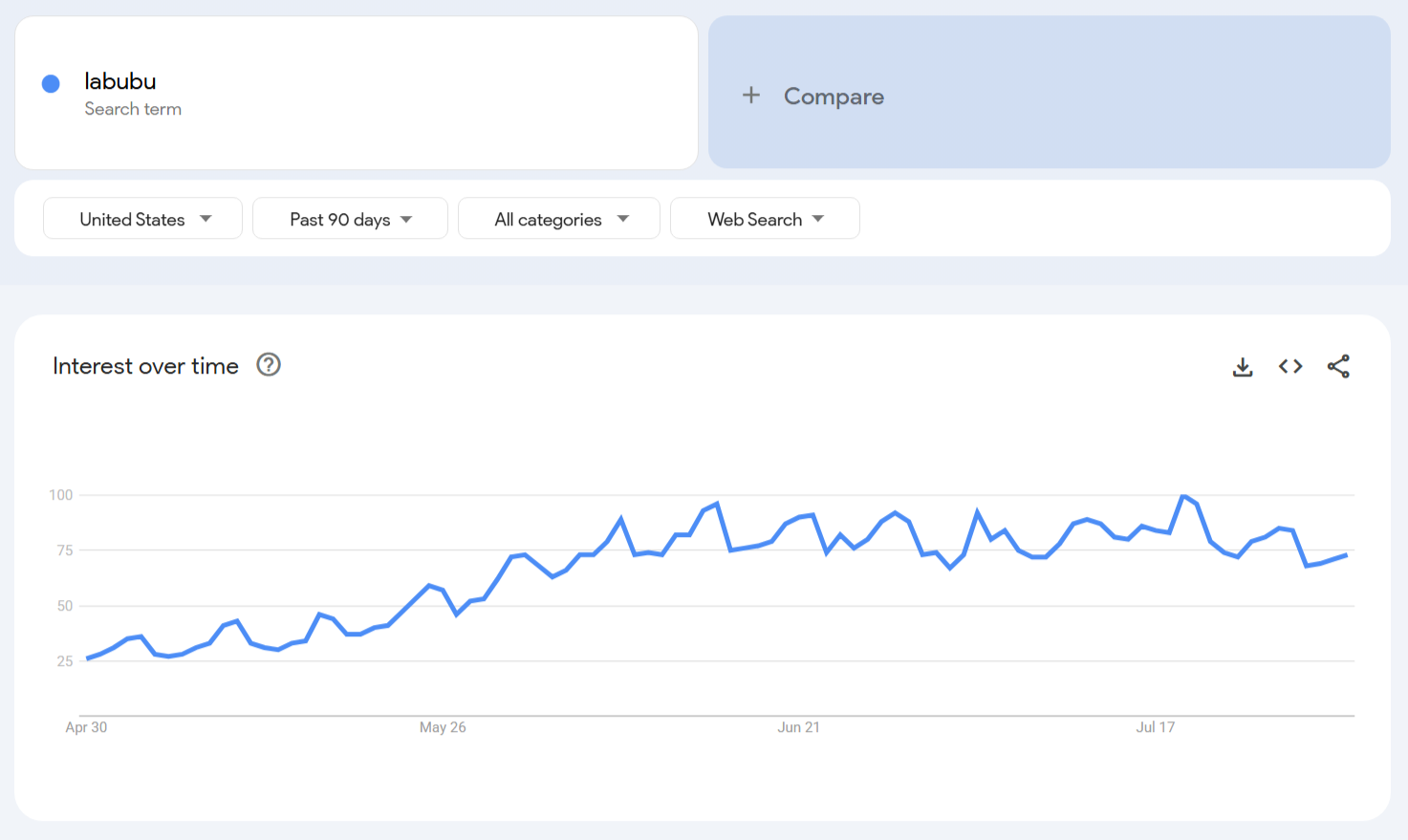Click the dropdown arrow on United States filter
1408x840 pixels.
[206, 218]
